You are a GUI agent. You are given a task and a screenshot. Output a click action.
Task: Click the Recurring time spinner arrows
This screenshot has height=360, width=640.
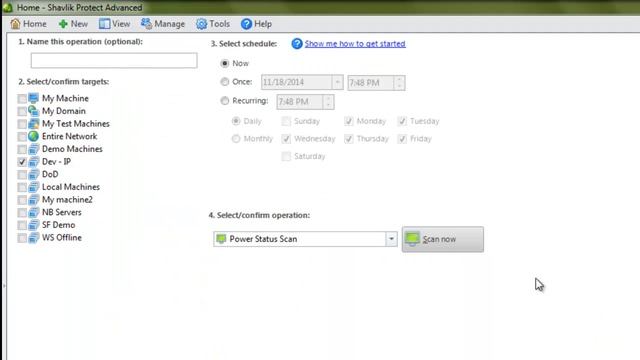(x=328, y=102)
